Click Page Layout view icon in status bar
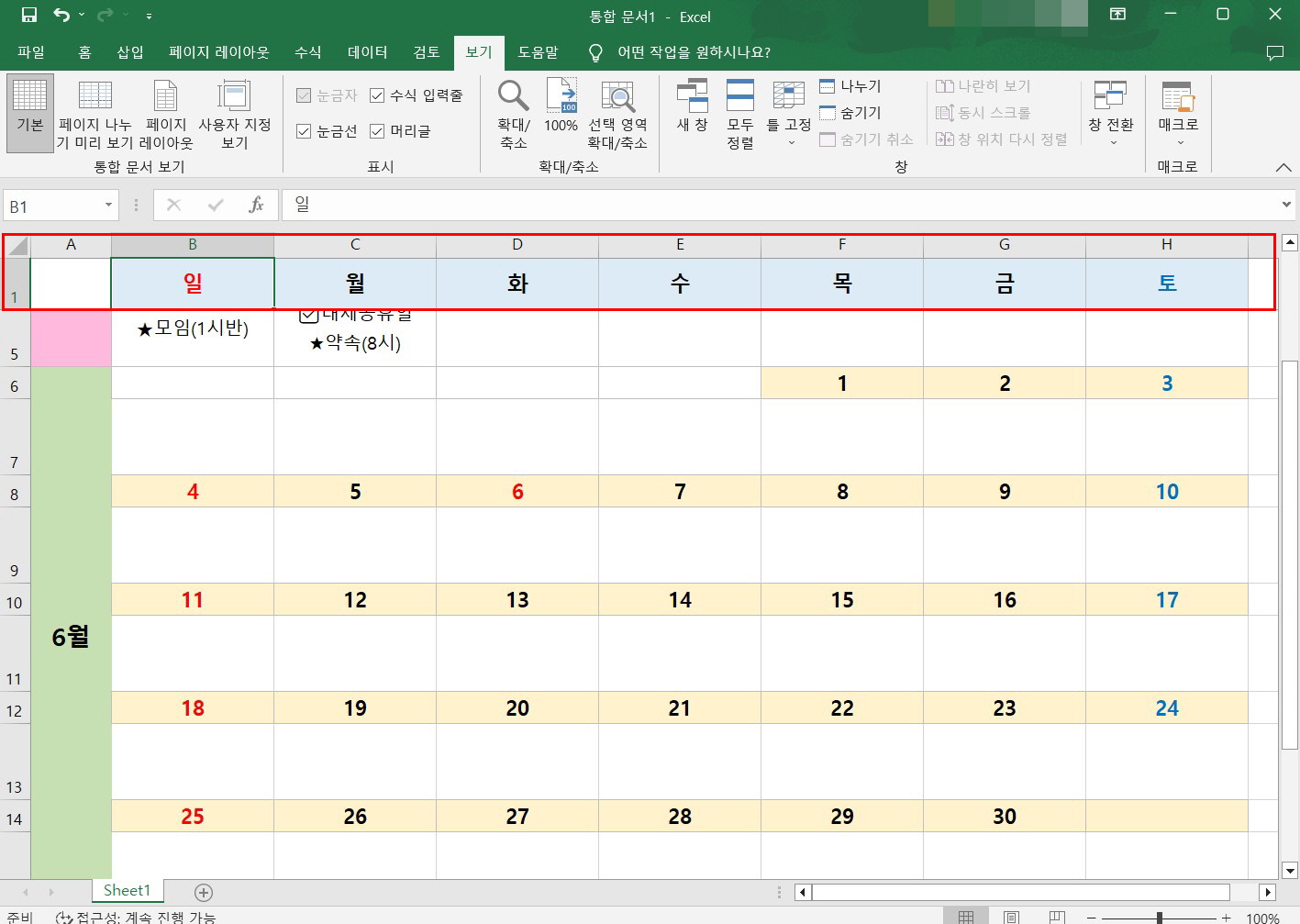The image size is (1300, 924). pos(1011,917)
